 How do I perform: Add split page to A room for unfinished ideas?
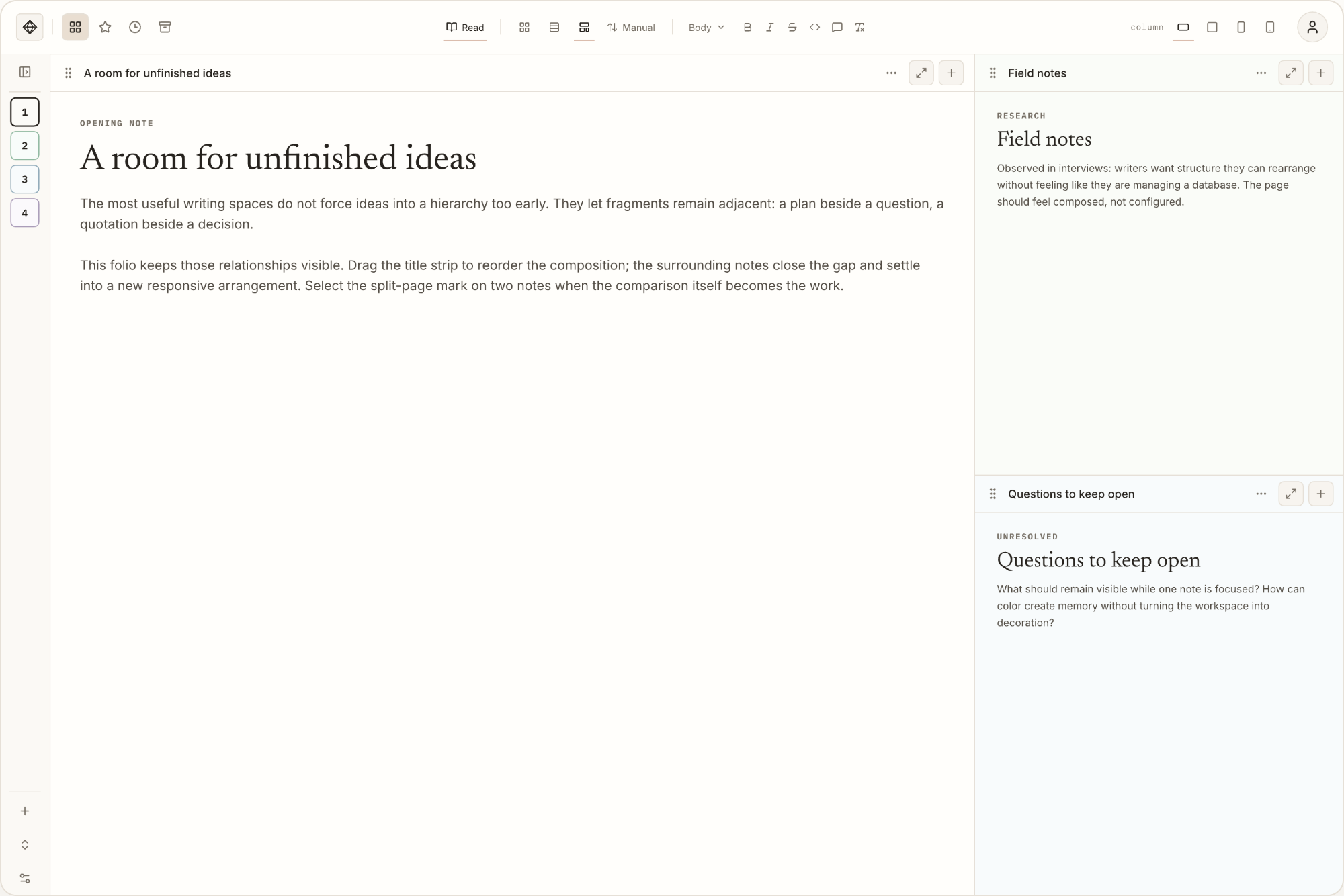(951, 73)
